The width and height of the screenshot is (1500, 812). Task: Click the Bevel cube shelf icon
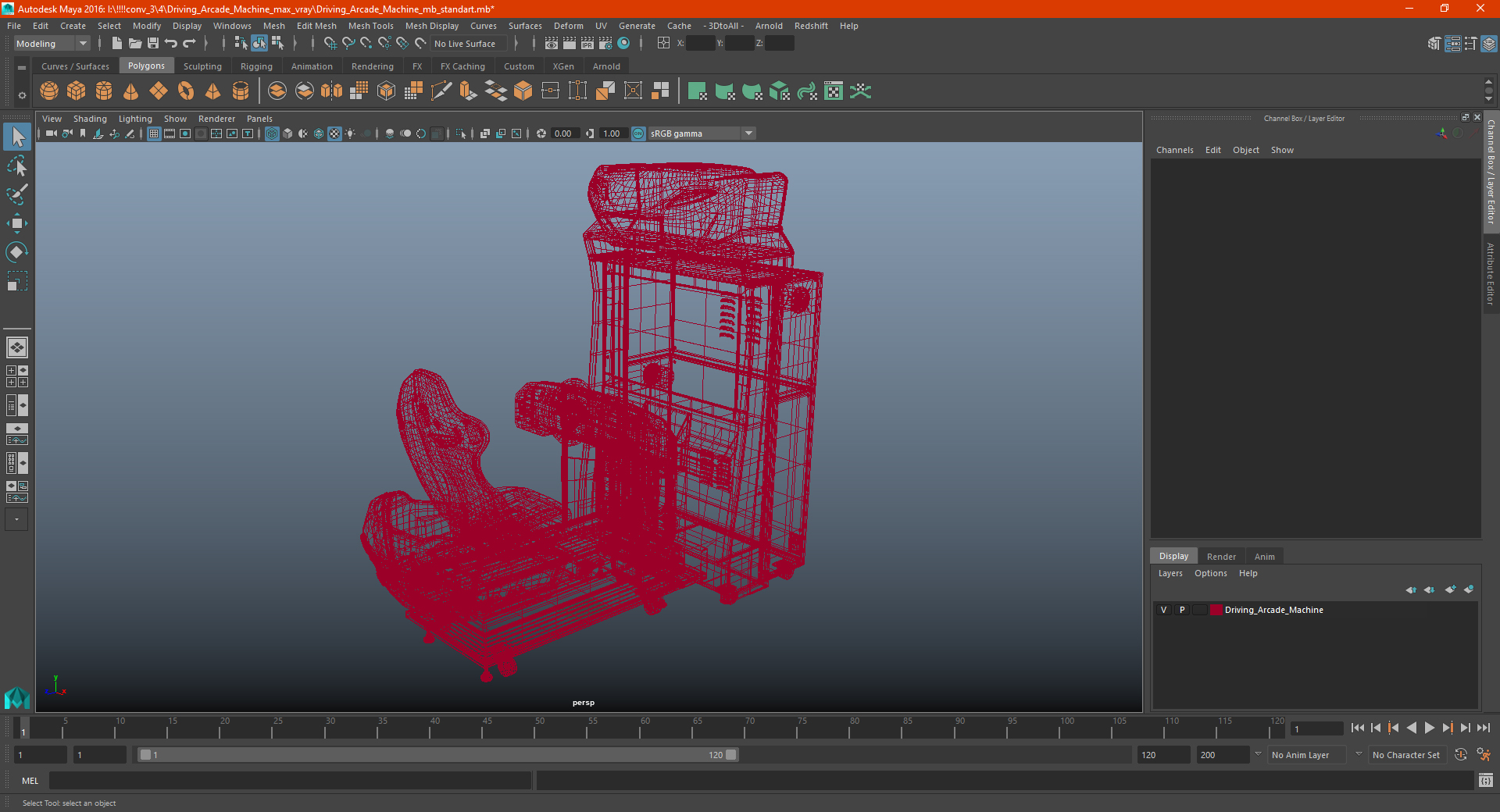click(x=523, y=91)
